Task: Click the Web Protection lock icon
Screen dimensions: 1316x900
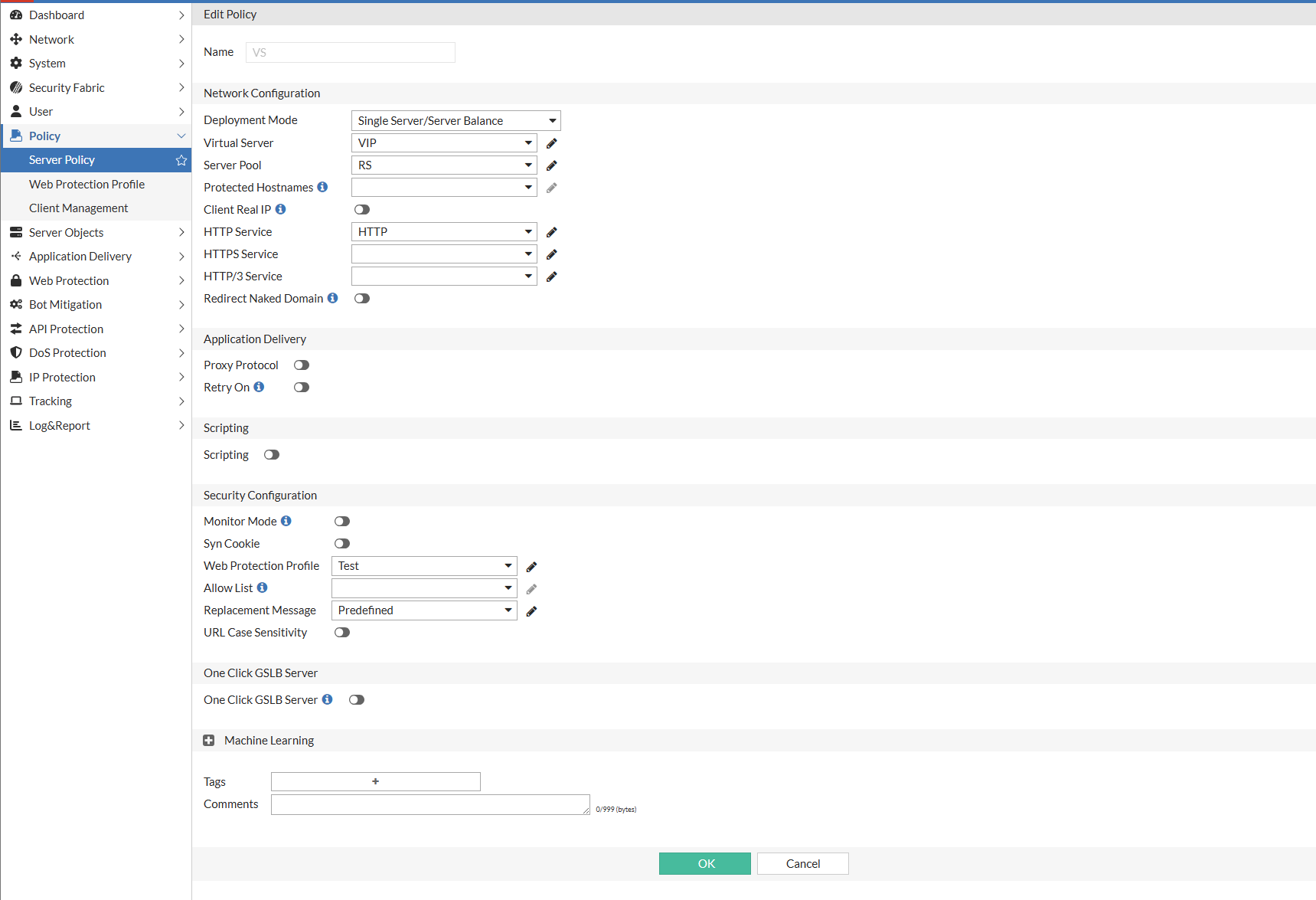Action: [x=16, y=280]
